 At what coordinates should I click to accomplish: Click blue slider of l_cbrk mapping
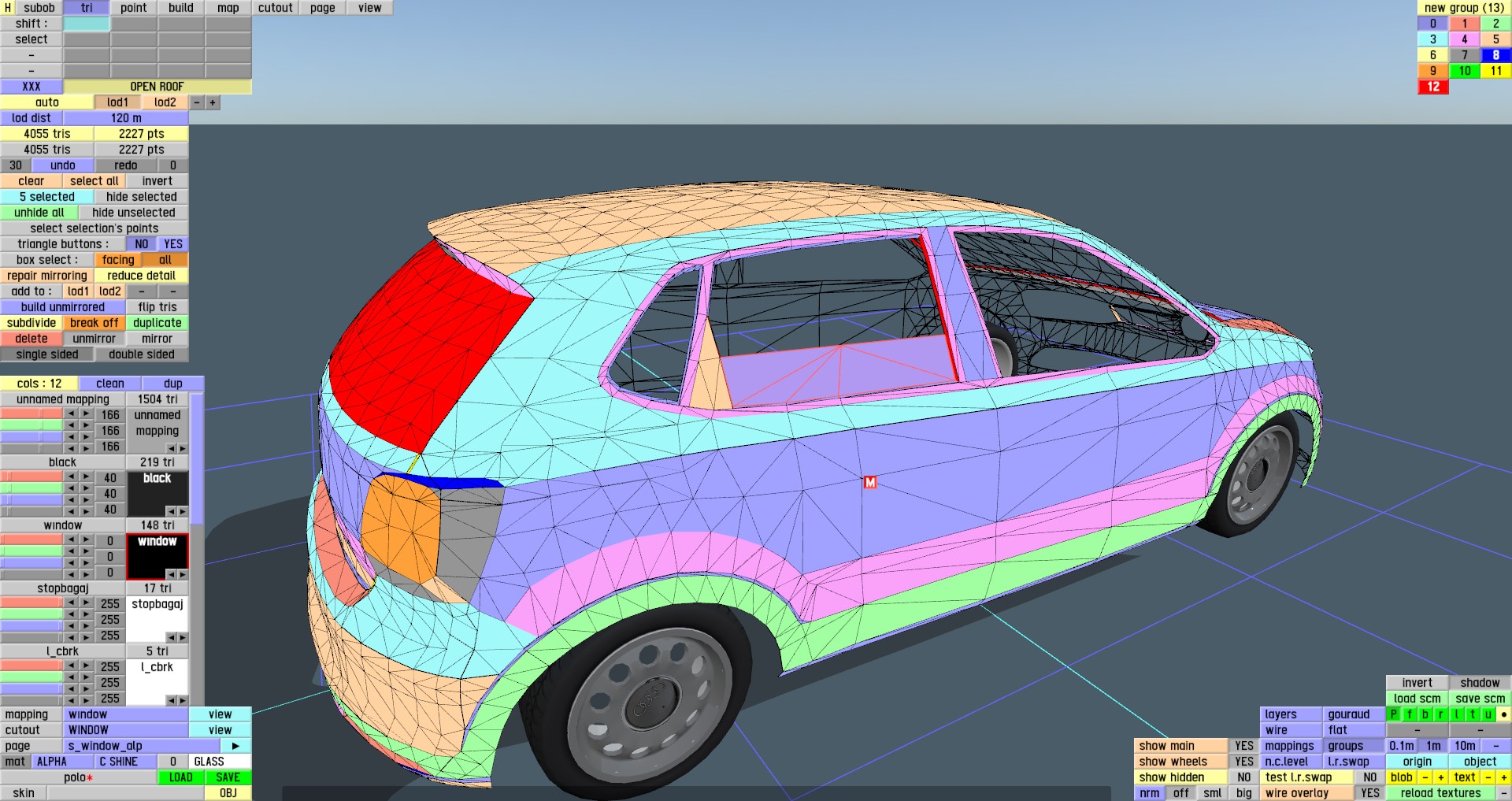[31, 688]
